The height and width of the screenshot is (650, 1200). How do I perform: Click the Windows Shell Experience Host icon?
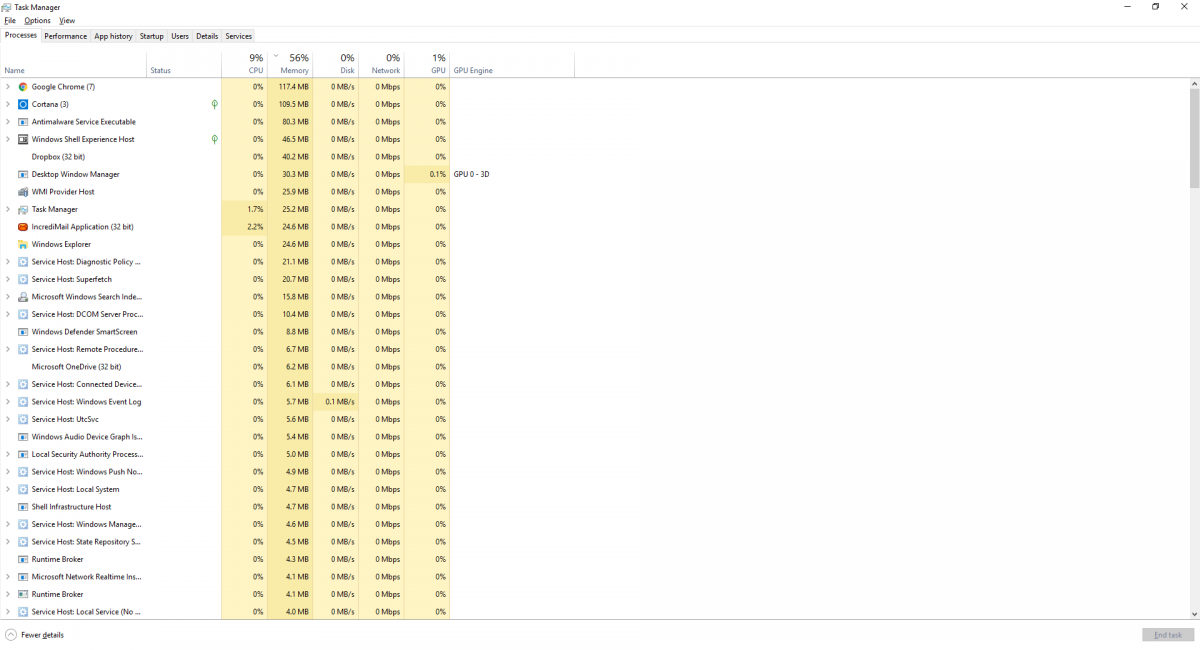click(x=23, y=139)
